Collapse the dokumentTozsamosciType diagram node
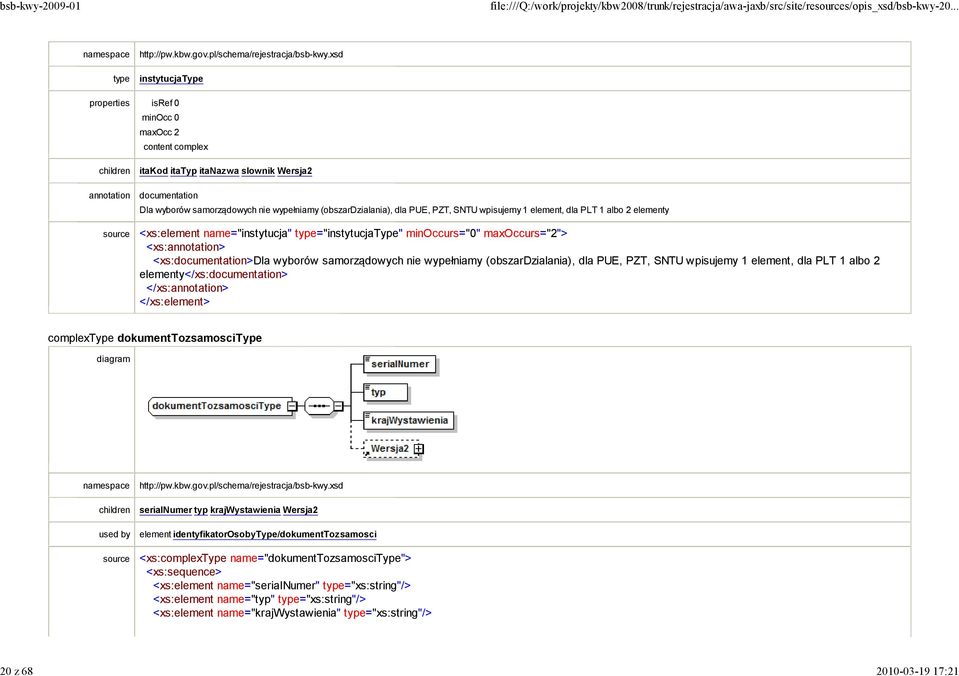 292,406
